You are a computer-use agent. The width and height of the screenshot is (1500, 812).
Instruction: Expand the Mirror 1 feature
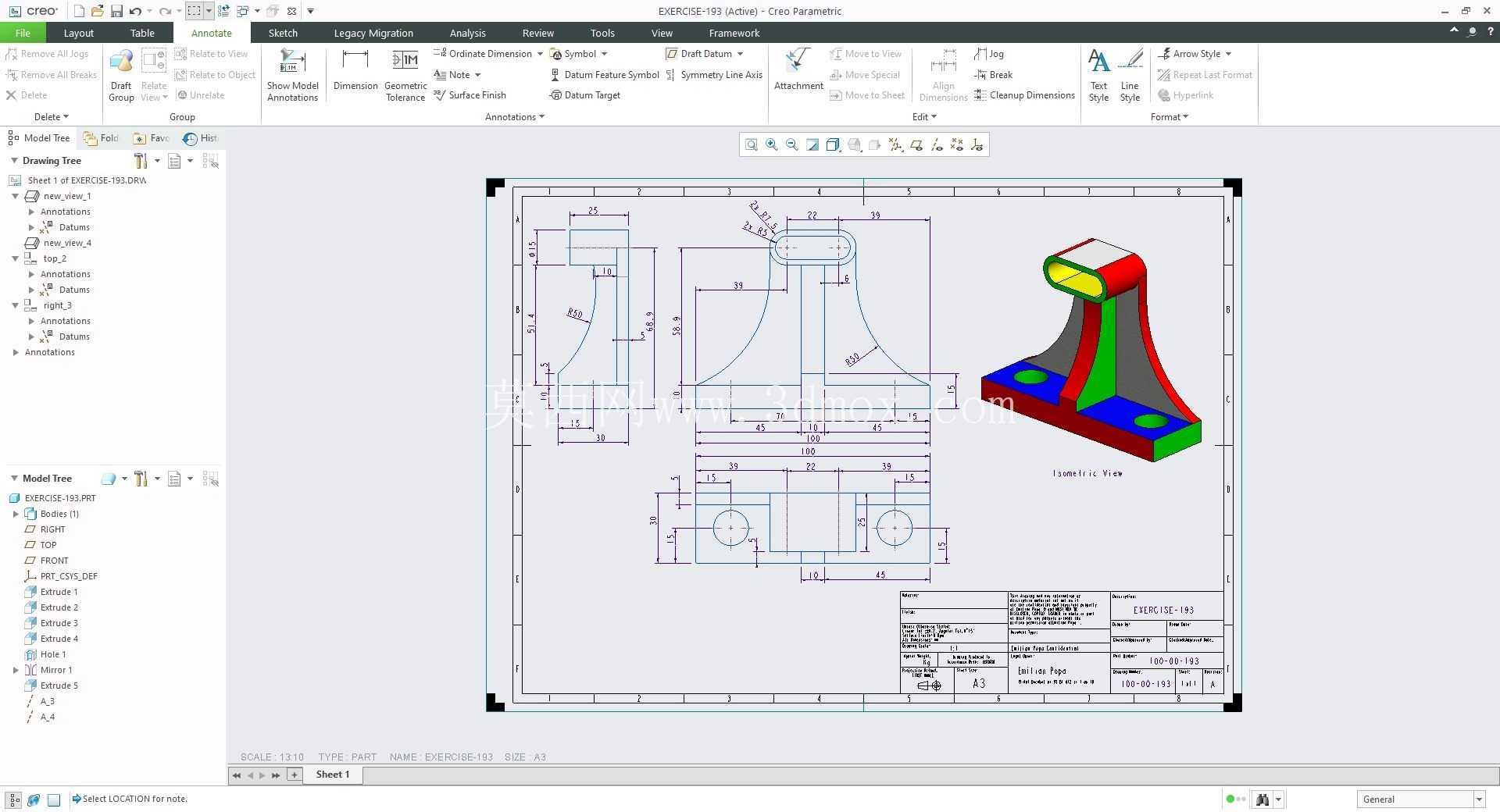tap(16, 670)
